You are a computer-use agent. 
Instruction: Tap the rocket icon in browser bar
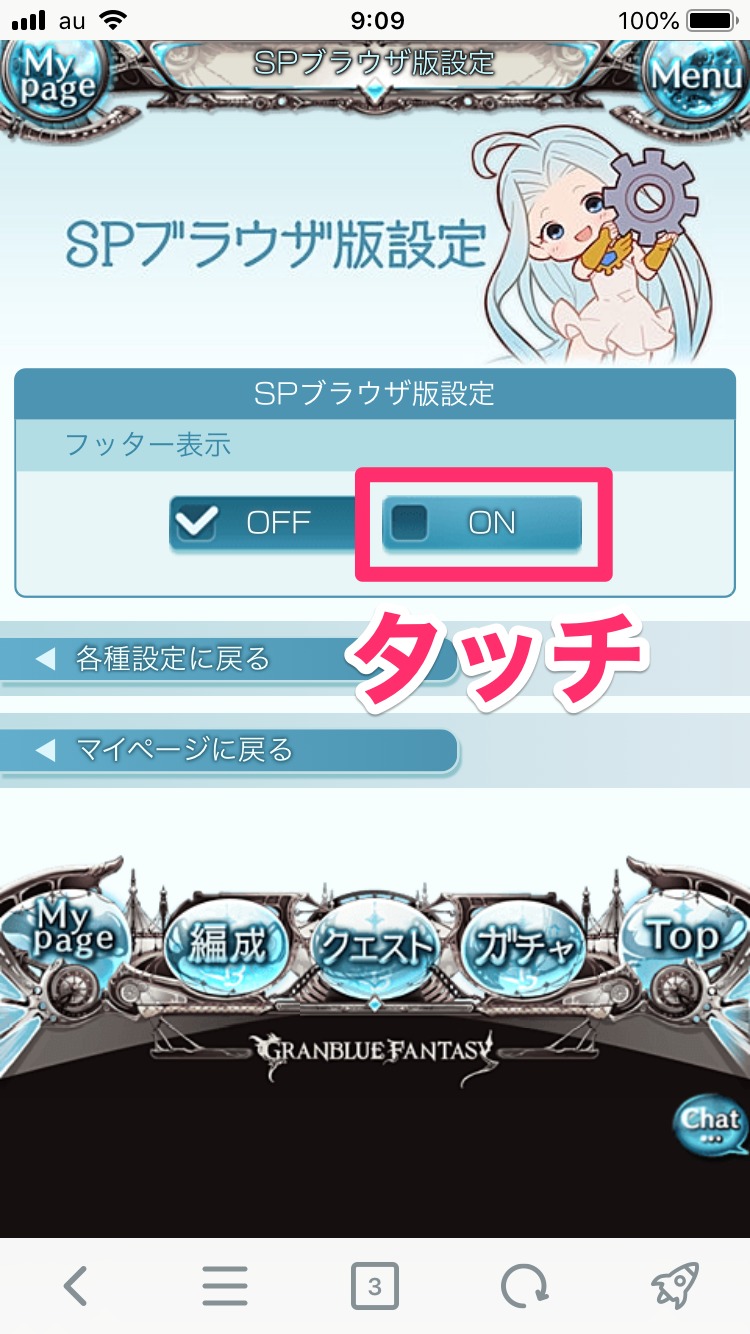[674, 1286]
